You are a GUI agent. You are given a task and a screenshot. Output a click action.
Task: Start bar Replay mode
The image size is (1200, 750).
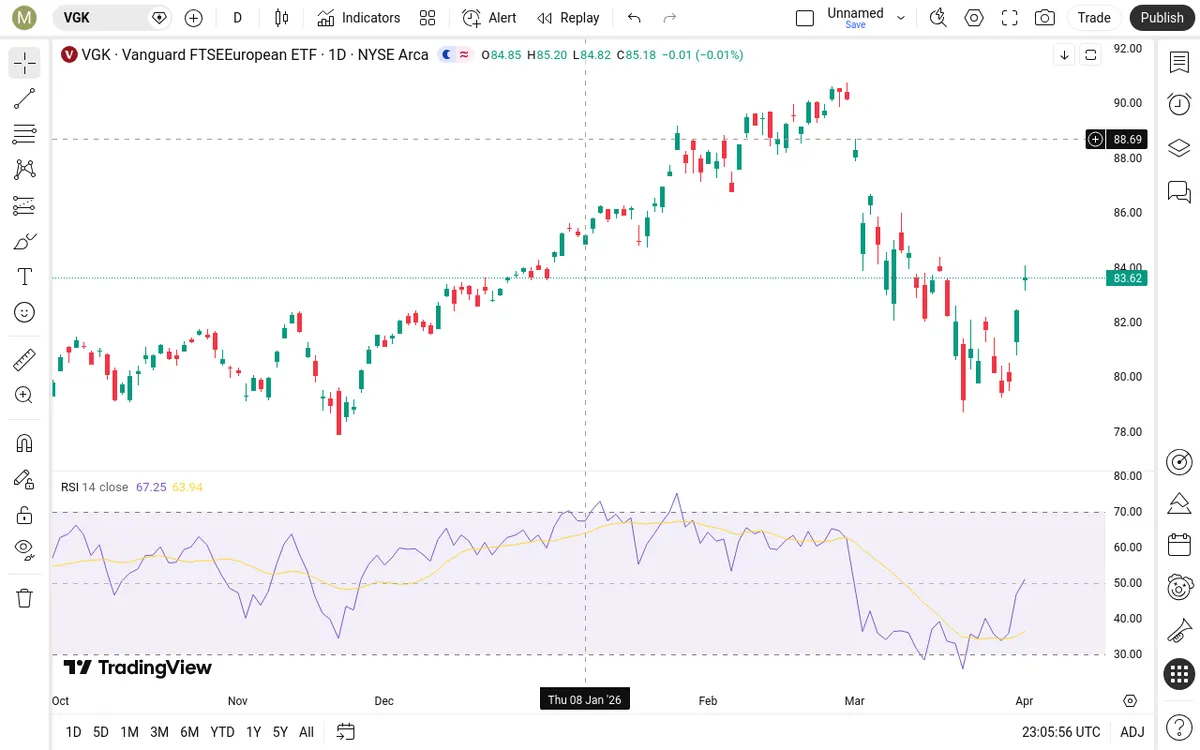[x=568, y=18]
